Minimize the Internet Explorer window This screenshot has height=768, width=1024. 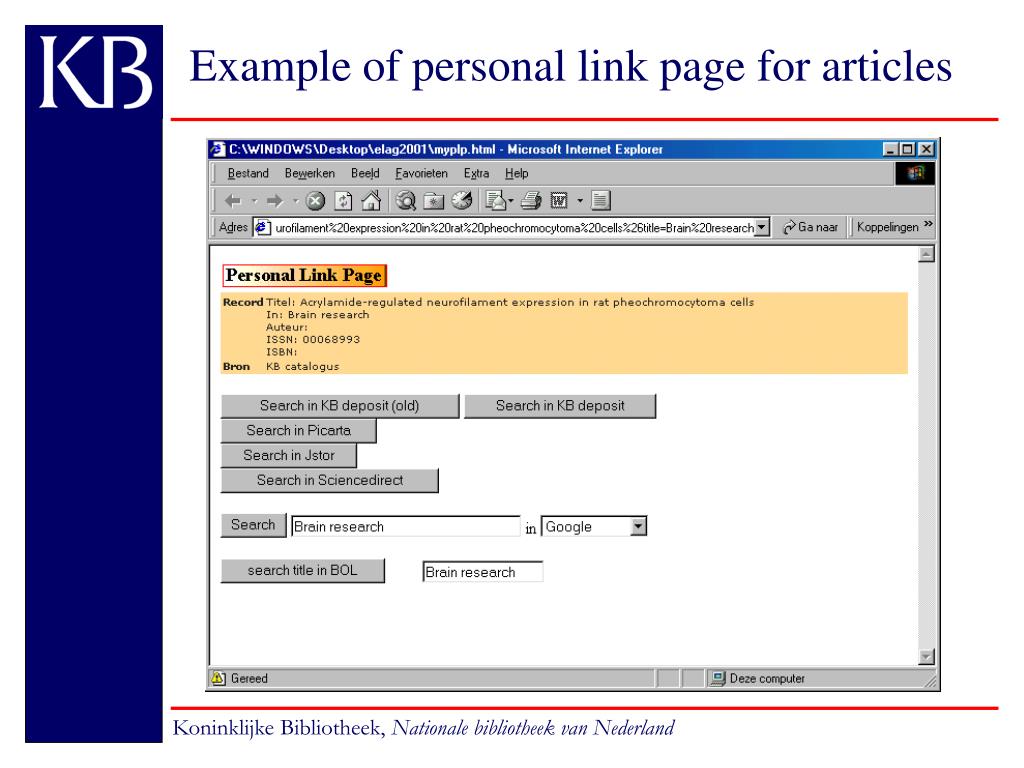[x=891, y=150]
